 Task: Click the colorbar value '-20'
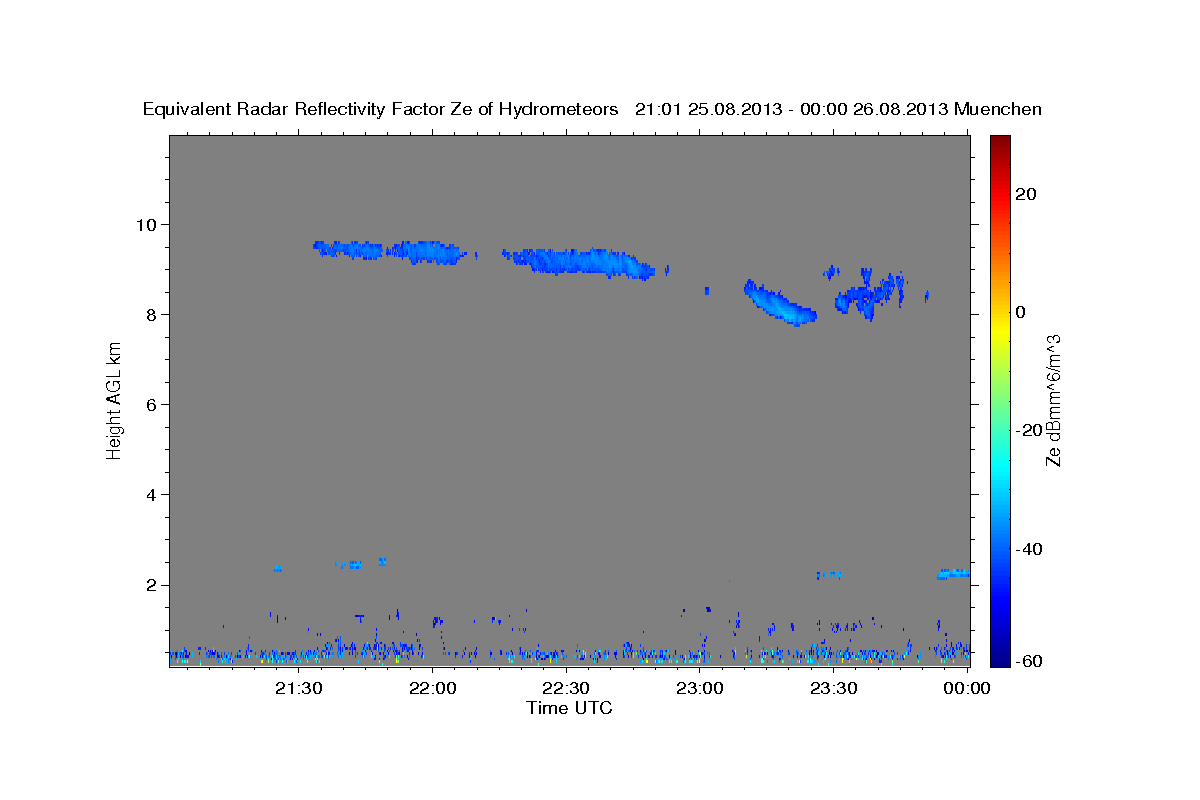tap(1029, 430)
